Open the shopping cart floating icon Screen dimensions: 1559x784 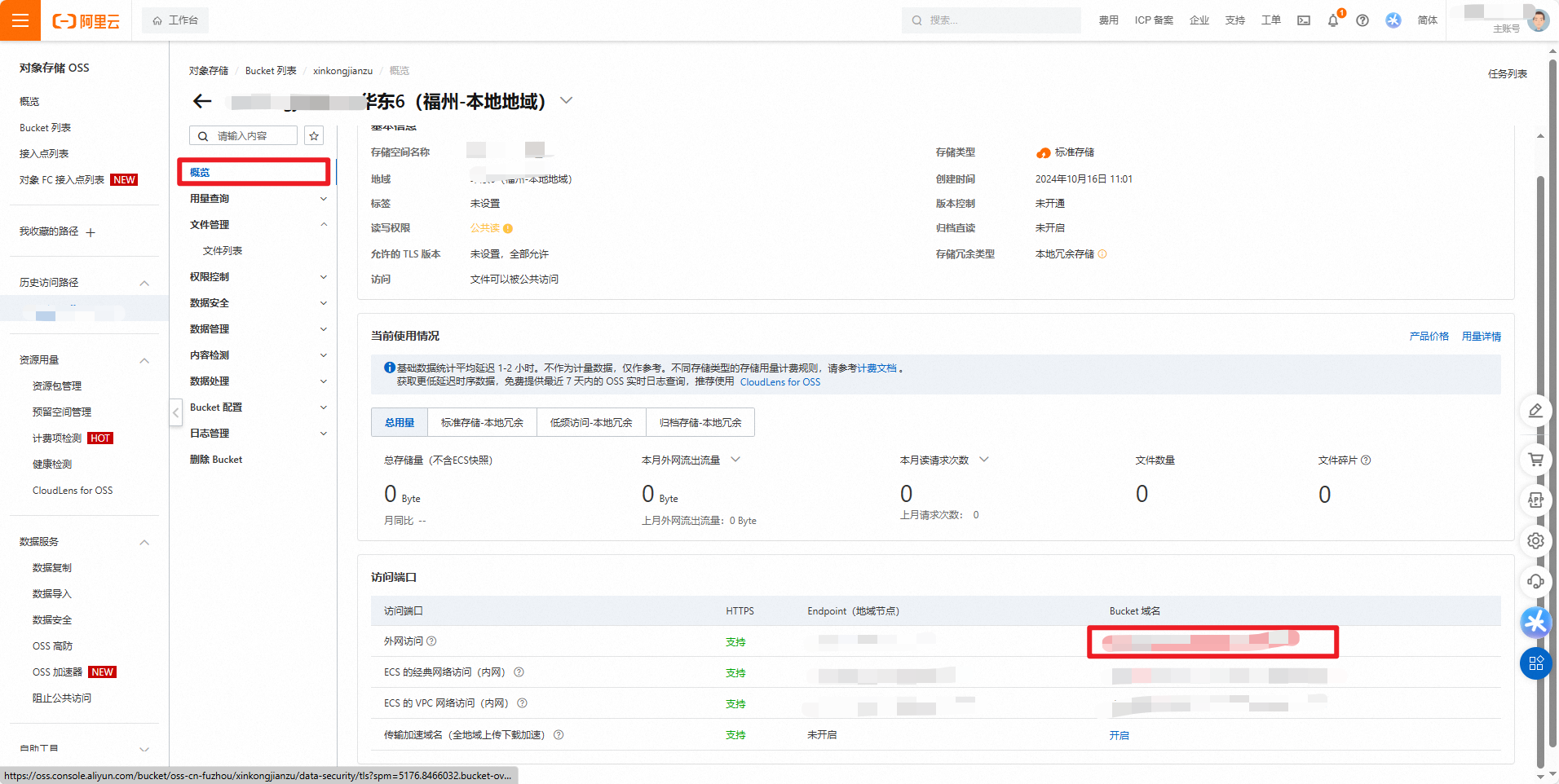coord(1535,460)
